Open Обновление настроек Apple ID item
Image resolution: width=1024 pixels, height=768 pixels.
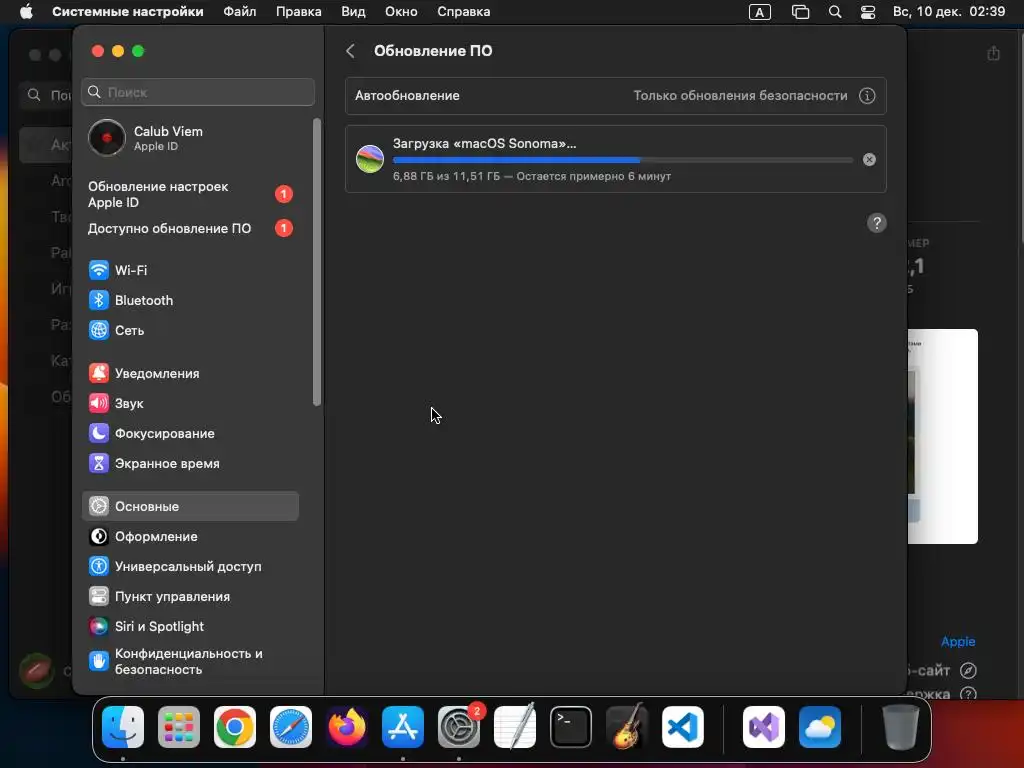[190, 195]
